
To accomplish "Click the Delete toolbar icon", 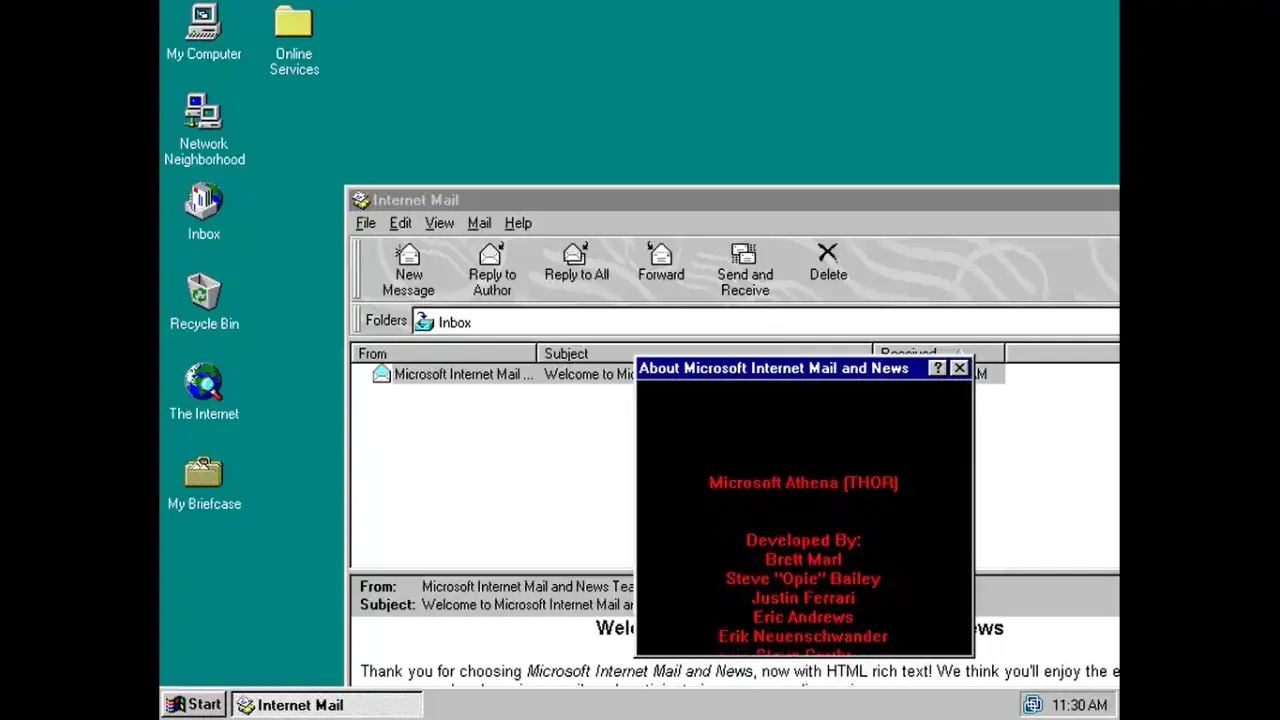I will 827,254.
